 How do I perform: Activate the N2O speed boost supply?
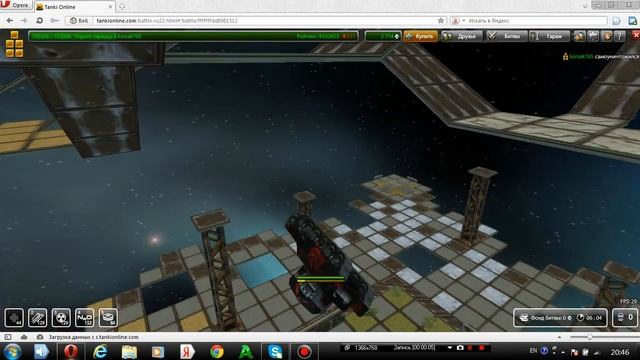point(84,318)
